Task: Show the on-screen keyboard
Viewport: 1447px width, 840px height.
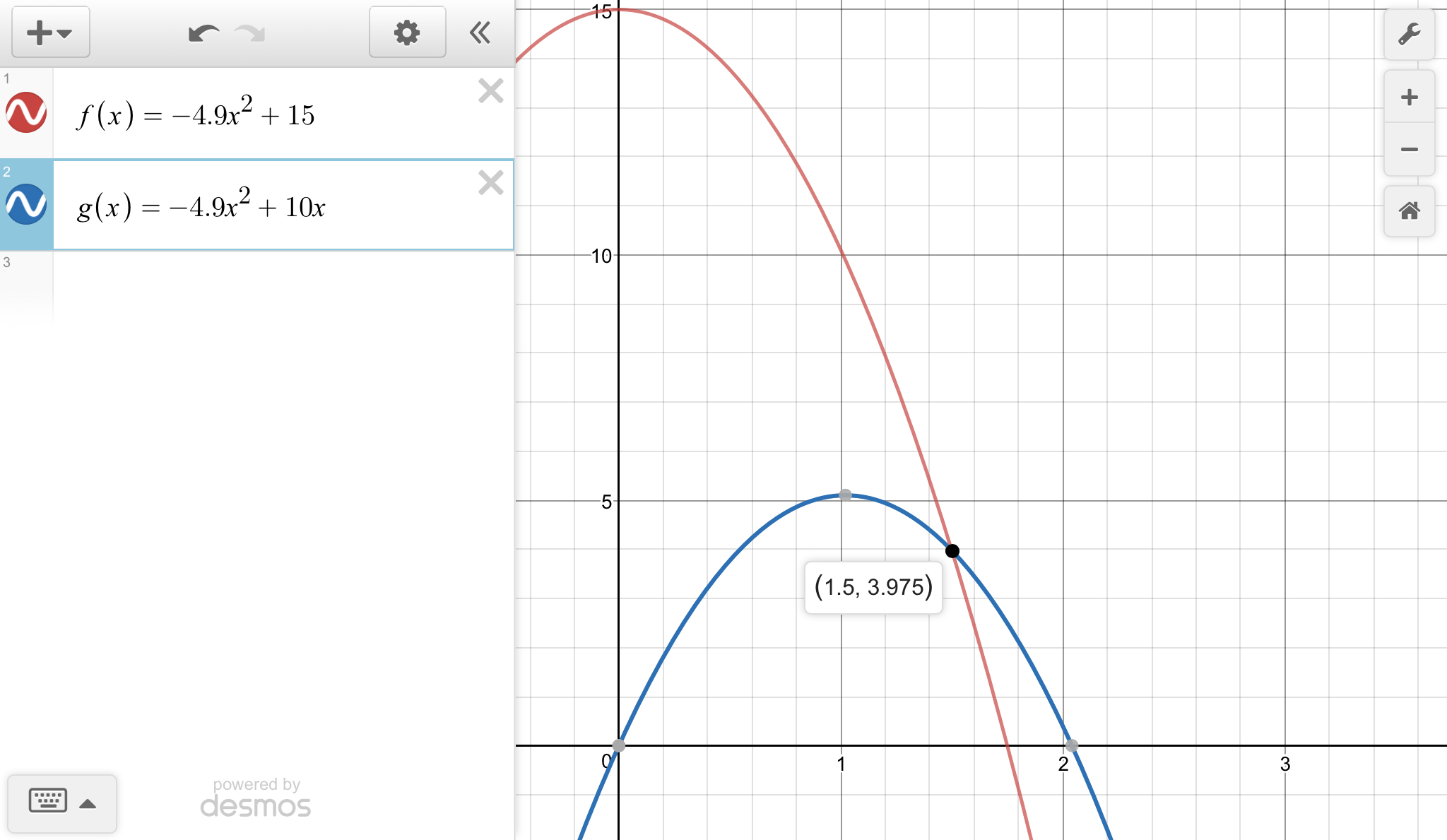Action: click(48, 801)
